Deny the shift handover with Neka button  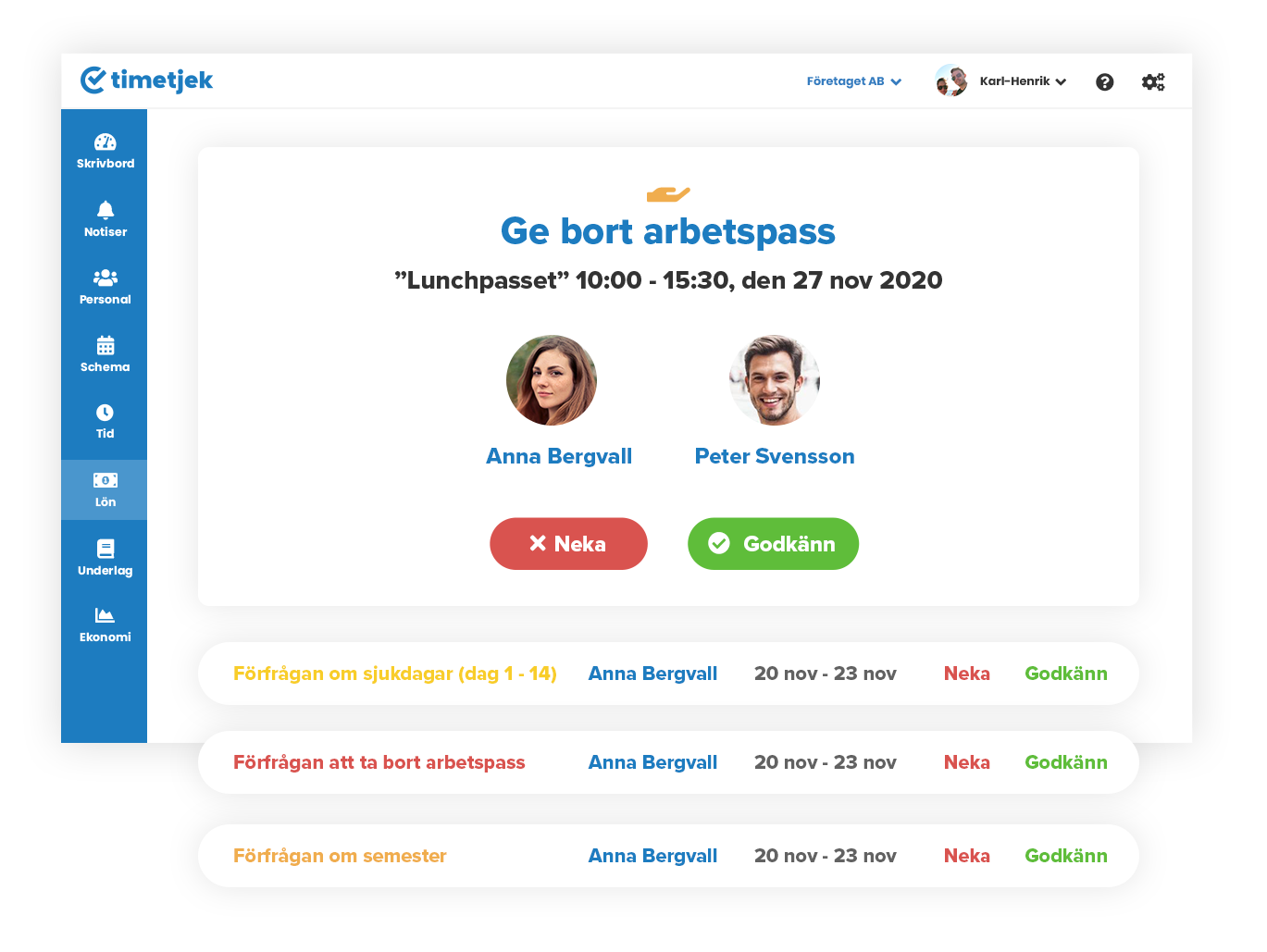point(568,544)
